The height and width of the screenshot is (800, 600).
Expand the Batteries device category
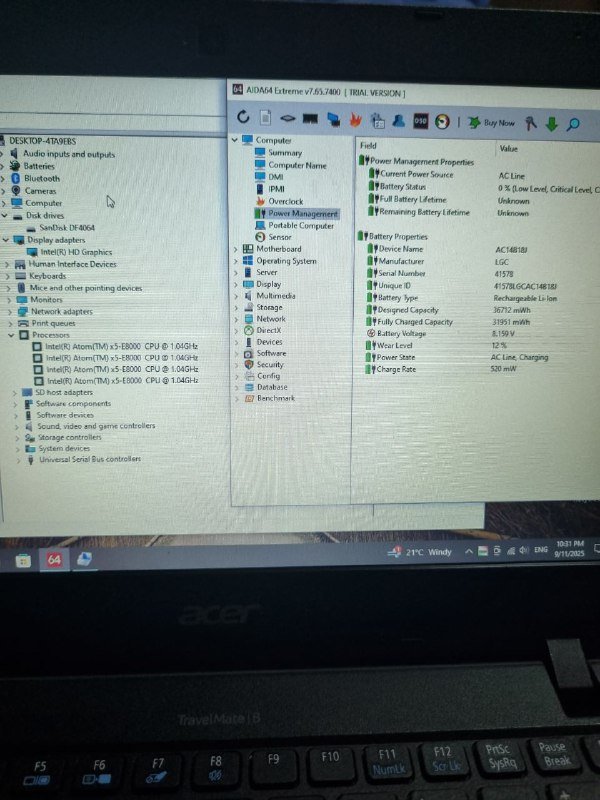(5, 166)
